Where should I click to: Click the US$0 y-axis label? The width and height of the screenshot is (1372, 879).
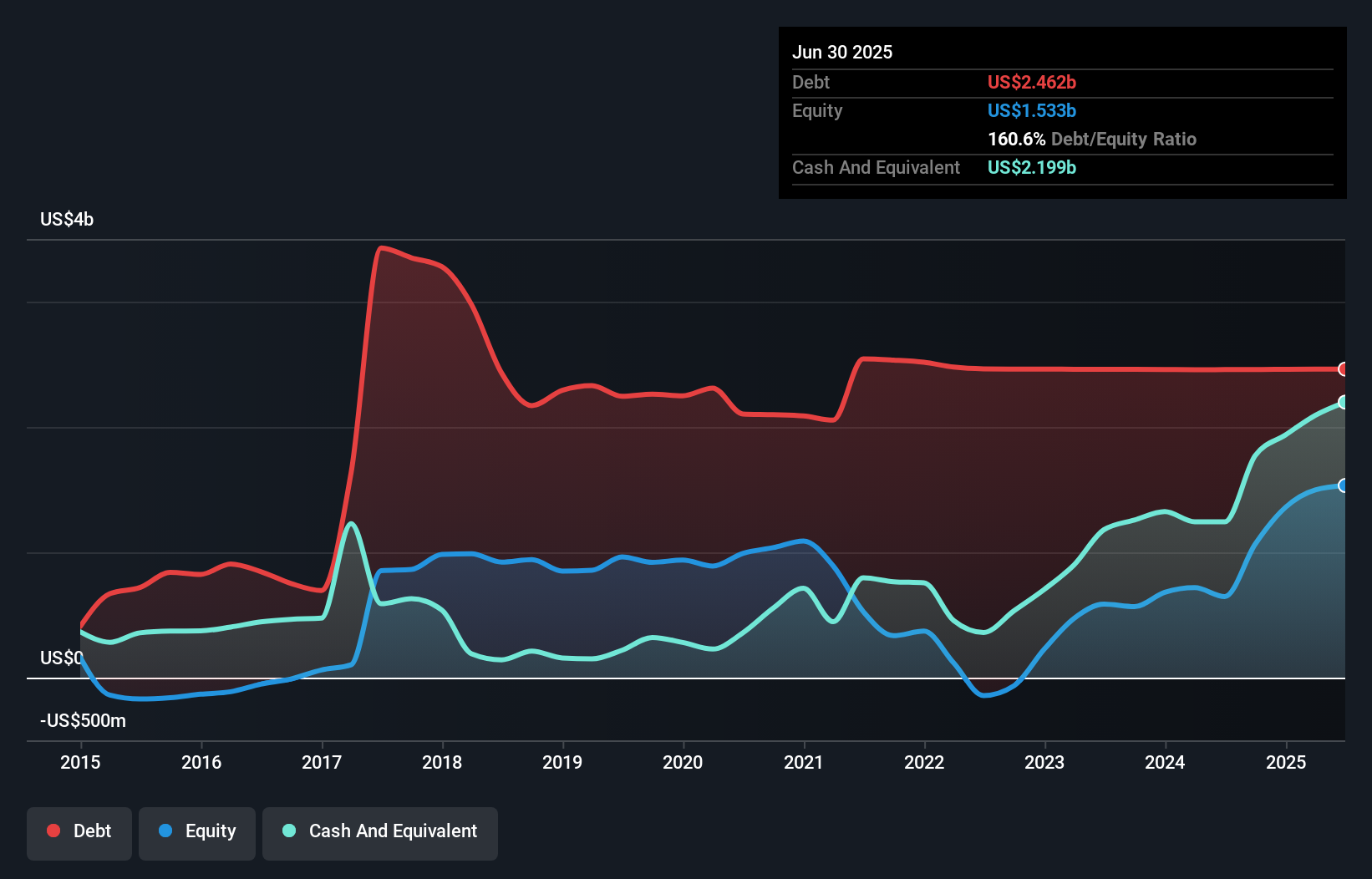(61, 658)
